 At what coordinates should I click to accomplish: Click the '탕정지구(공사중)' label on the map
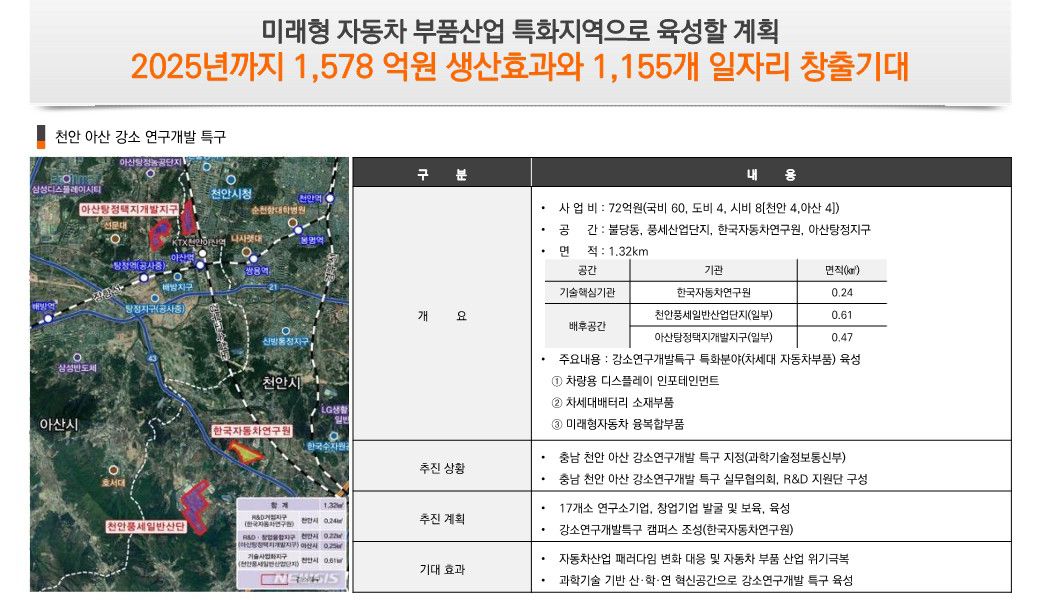[155, 309]
